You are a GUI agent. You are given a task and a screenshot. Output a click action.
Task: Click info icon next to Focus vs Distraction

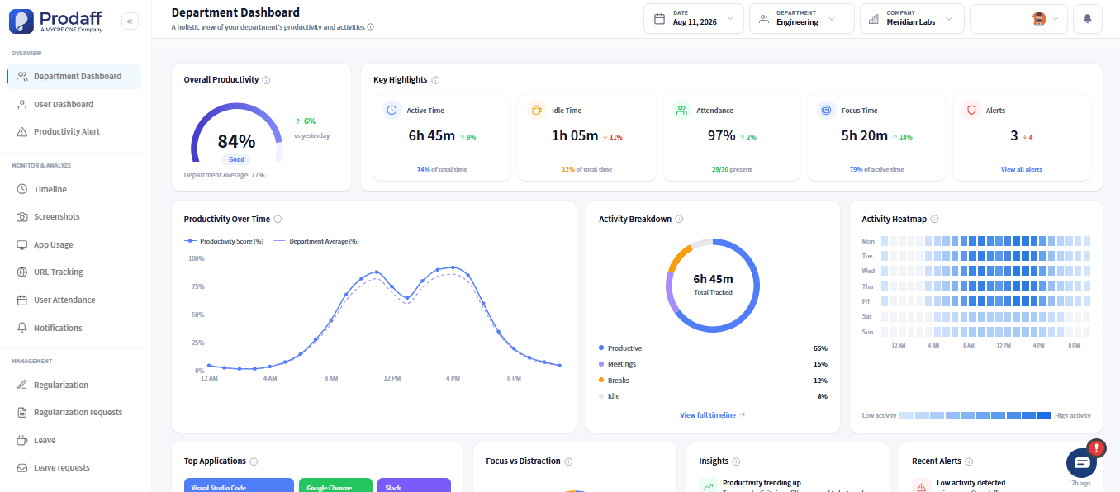[x=568, y=461]
